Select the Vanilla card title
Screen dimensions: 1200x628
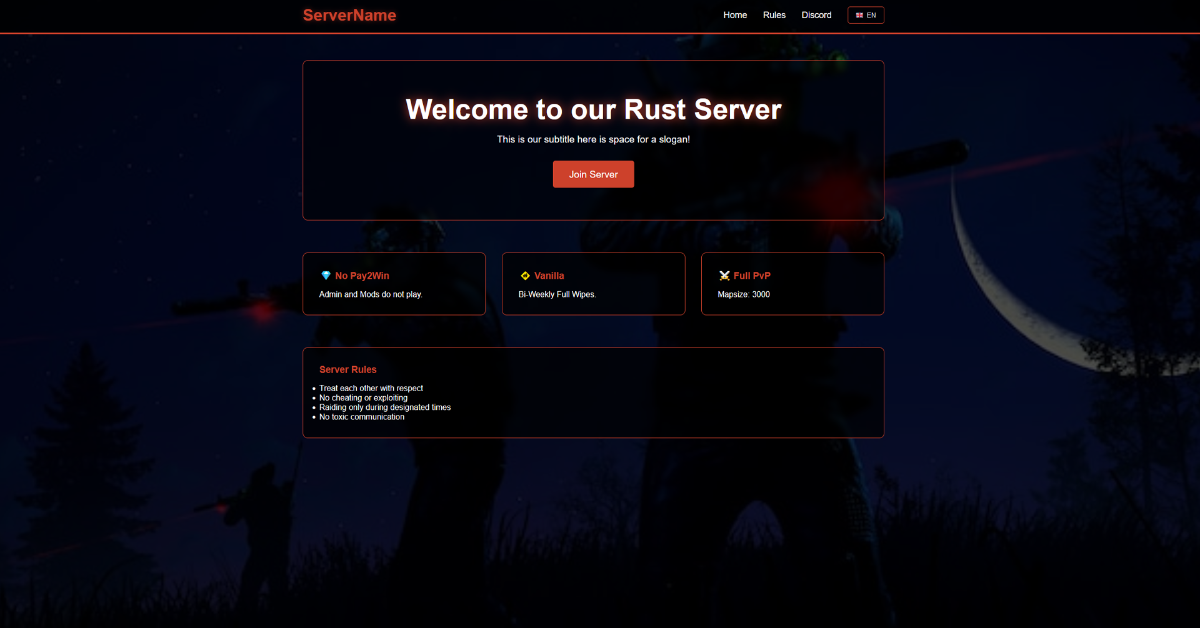[549, 275]
